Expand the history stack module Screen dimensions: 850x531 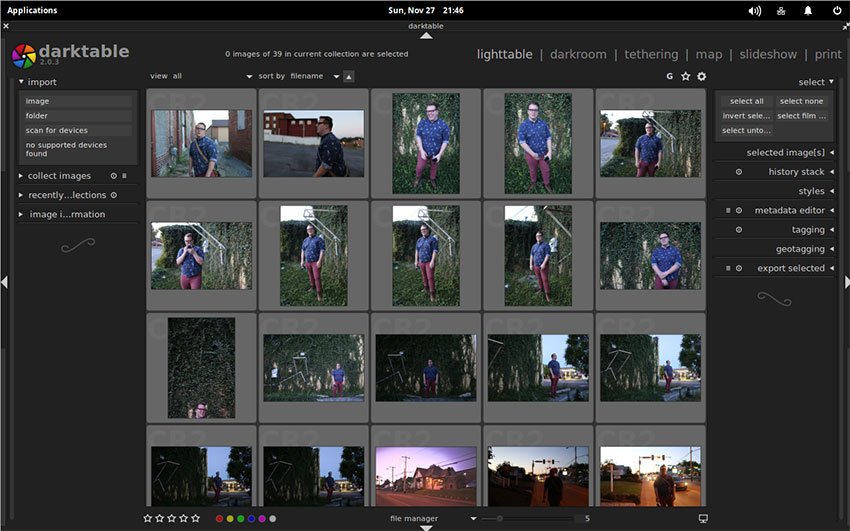click(x=796, y=172)
